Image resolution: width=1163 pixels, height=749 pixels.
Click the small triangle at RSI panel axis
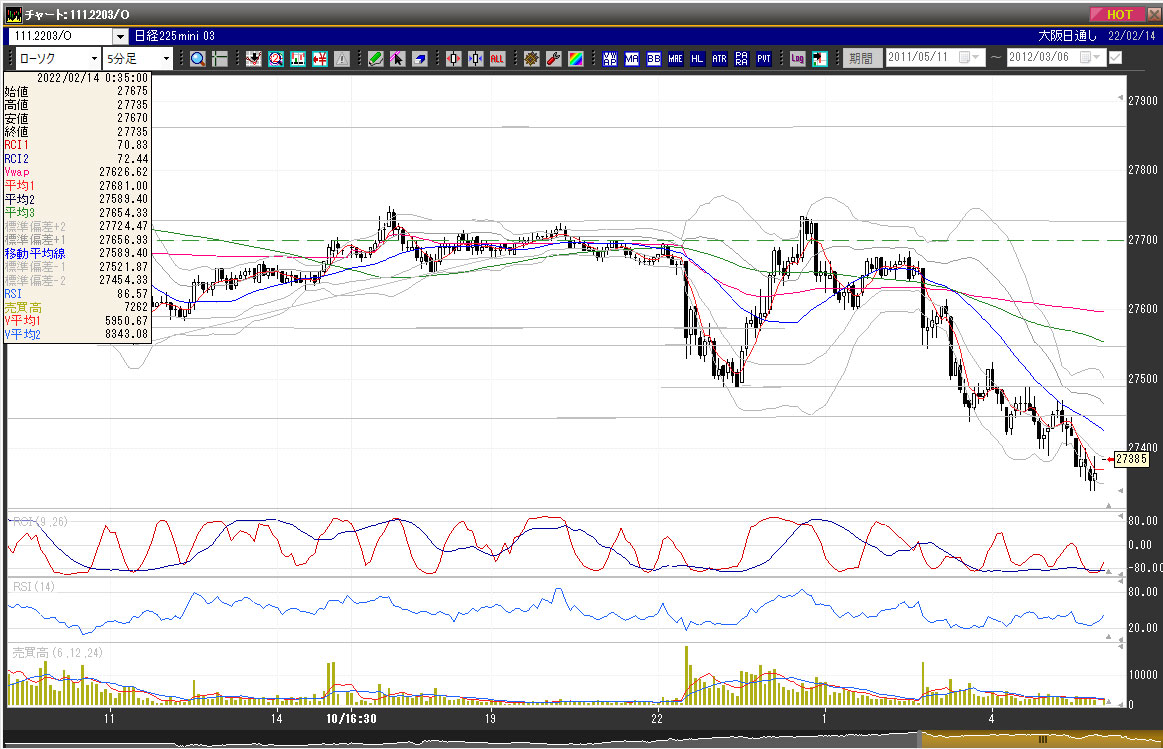pyautogui.click(x=1108, y=636)
